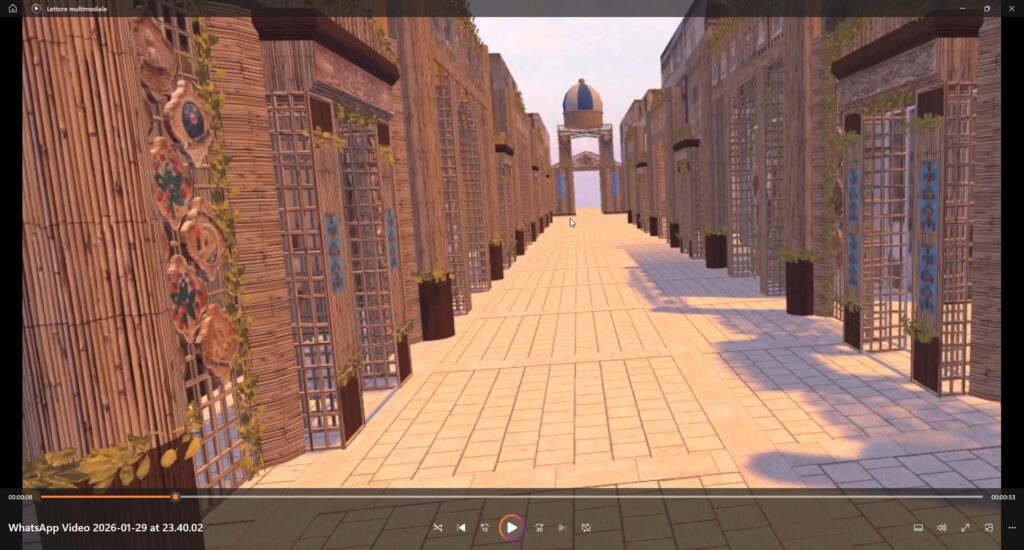Click the WhatsApp Video title text
The width and height of the screenshot is (1024, 550).
[105, 527]
